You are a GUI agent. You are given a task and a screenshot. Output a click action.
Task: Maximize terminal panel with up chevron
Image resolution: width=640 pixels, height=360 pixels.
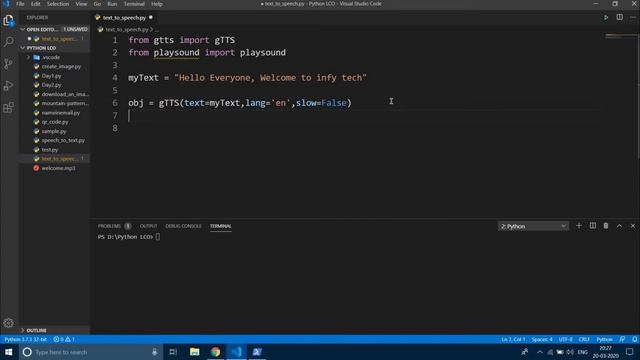[619, 226]
